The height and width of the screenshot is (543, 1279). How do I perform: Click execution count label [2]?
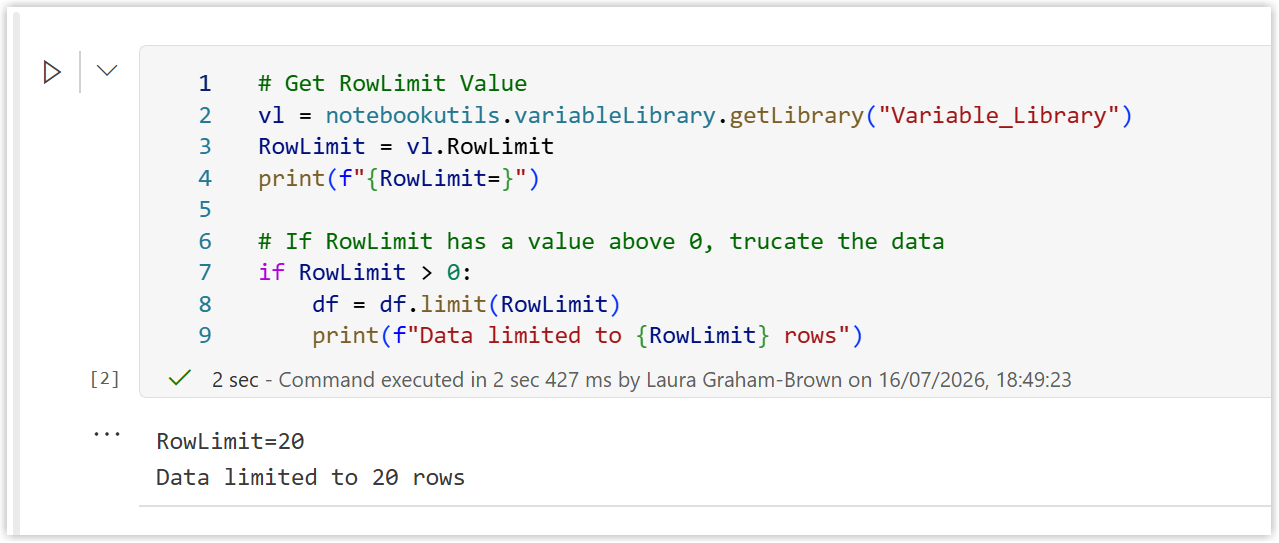(x=105, y=379)
